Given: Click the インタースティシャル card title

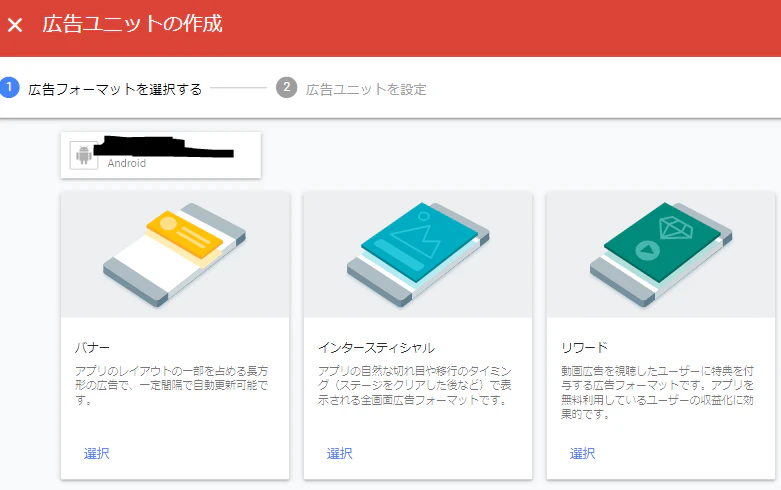Looking at the screenshot, I should 377,347.
